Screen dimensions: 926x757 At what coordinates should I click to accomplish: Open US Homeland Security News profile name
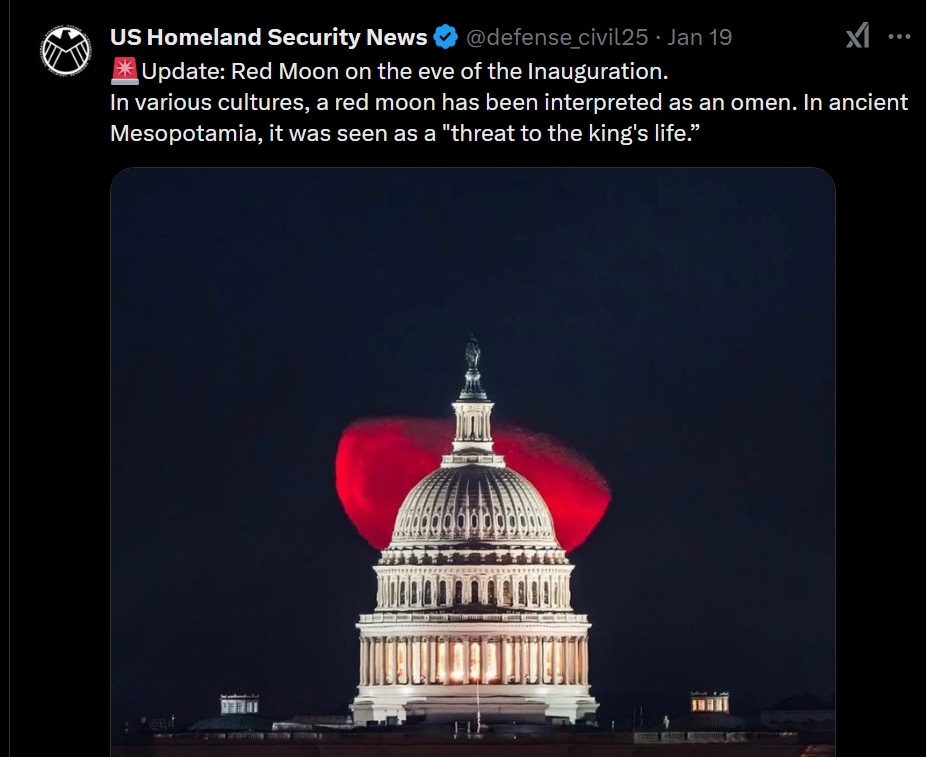click(x=269, y=37)
